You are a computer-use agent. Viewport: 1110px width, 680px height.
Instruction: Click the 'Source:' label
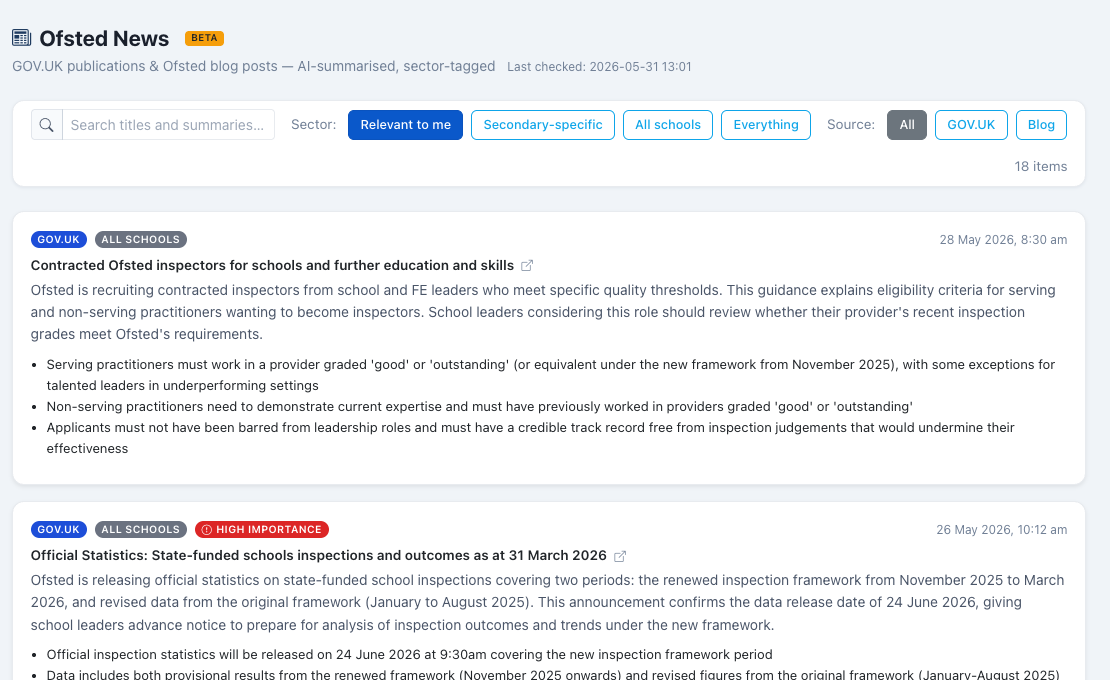point(851,125)
